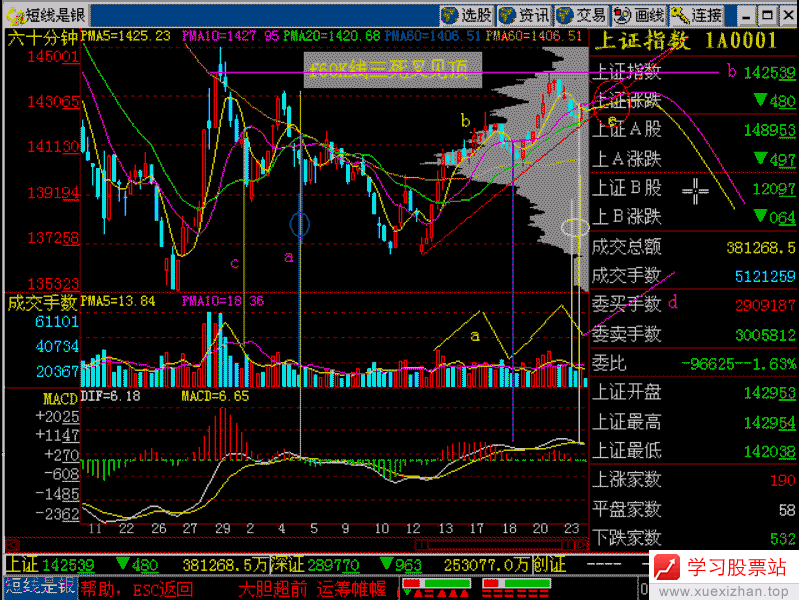Minimize the stock software window
The image size is (799, 600).
click(x=747, y=16)
